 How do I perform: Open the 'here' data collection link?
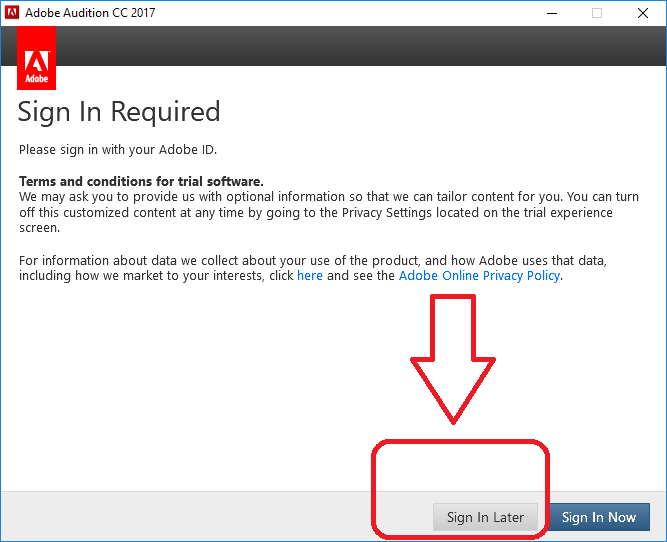(x=310, y=275)
